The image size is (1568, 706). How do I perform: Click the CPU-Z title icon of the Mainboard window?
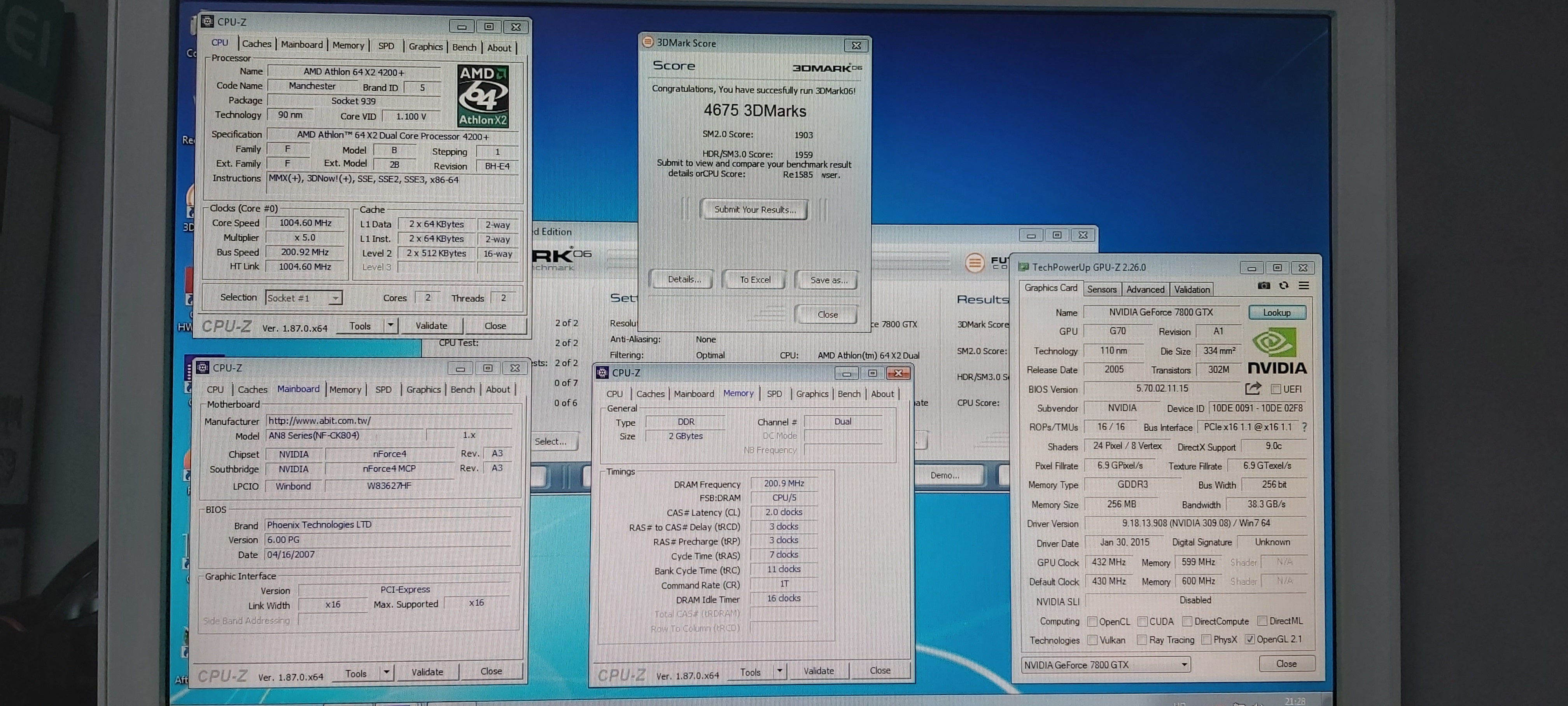(203, 368)
